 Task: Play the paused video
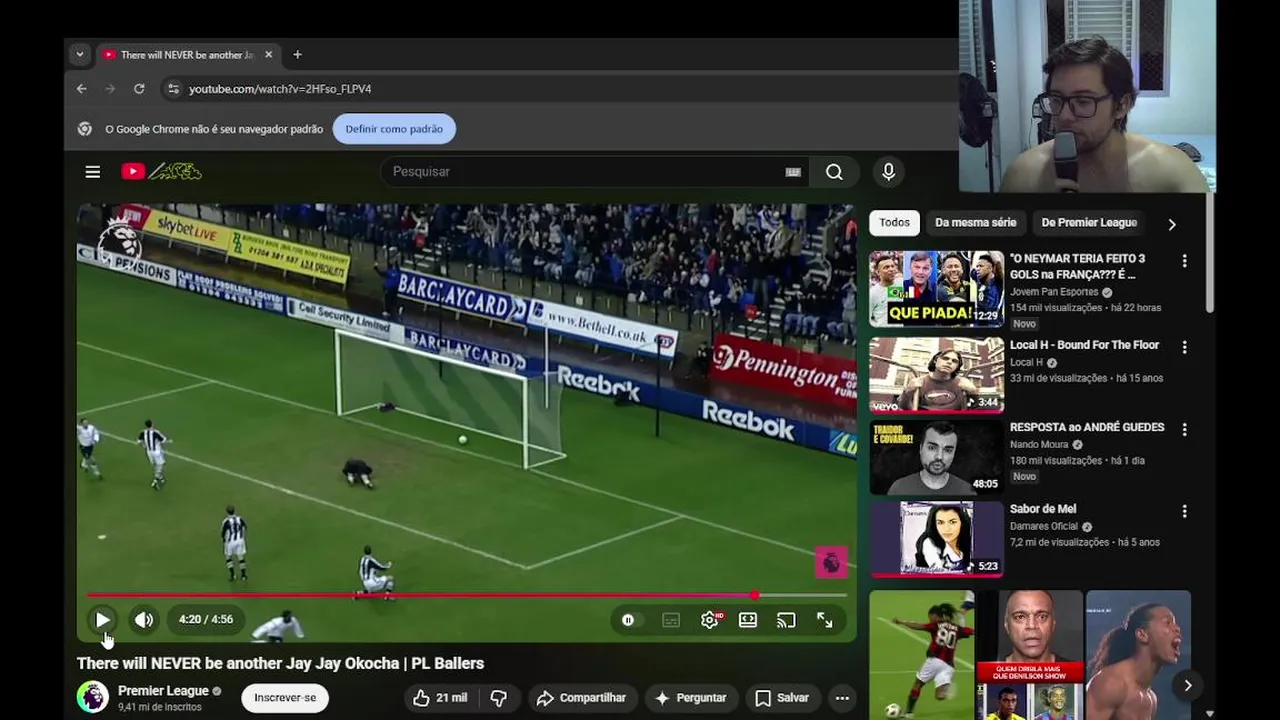[x=102, y=620]
